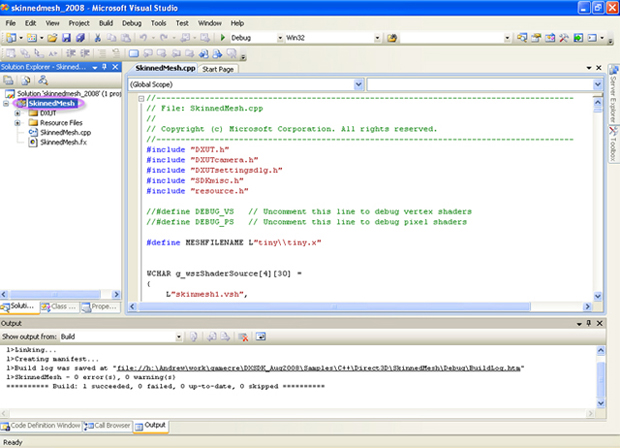Click the Undo arrow icon
Viewport: 620px width, 448px height.
(143, 38)
